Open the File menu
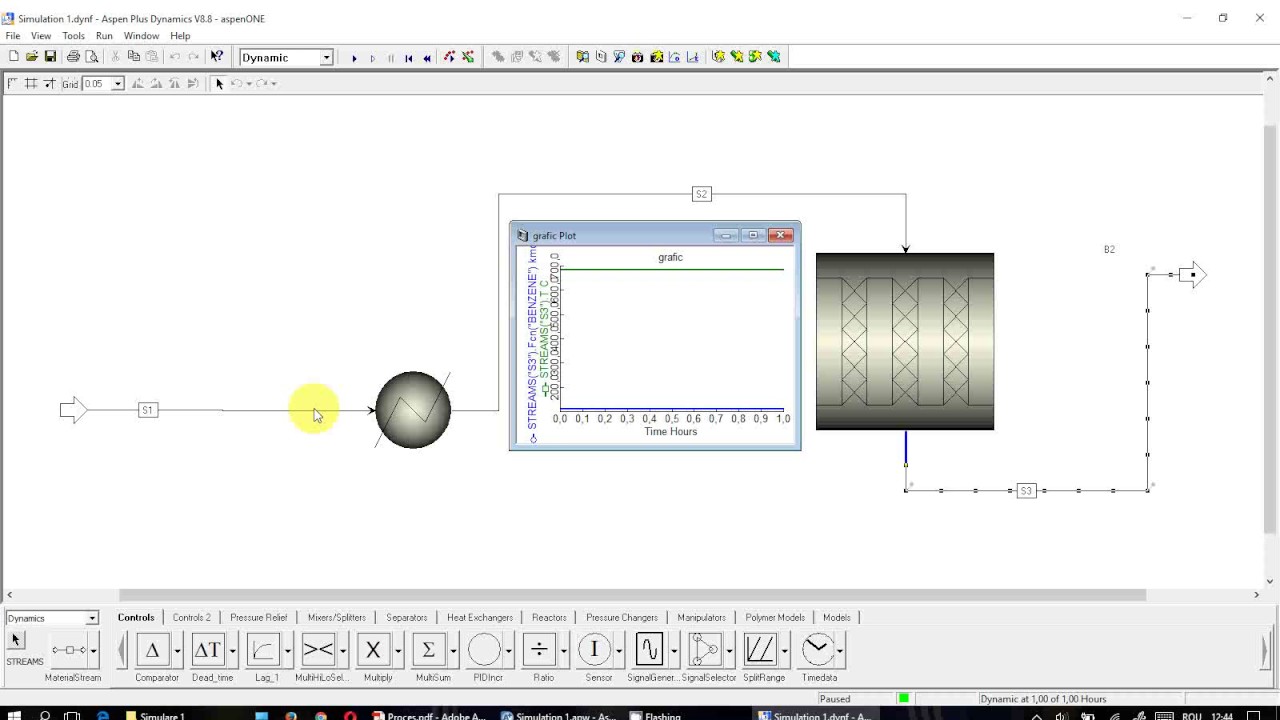The height and width of the screenshot is (720, 1280). tap(13, 36)
